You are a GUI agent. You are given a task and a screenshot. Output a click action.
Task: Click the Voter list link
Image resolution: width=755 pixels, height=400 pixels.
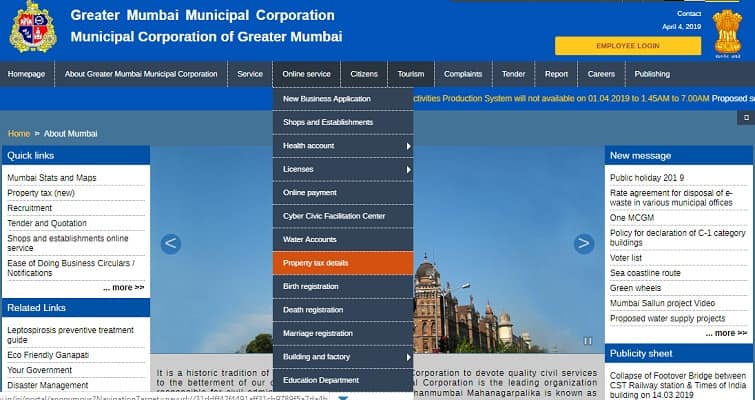pos(626,258)
